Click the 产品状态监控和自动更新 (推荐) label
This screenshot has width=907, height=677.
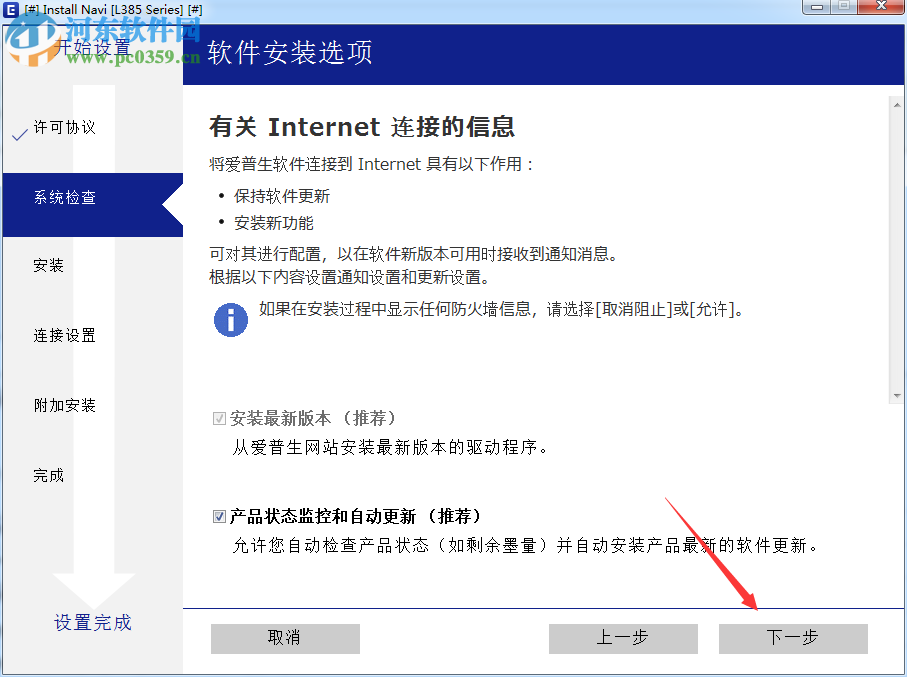[x=355, y=516]
